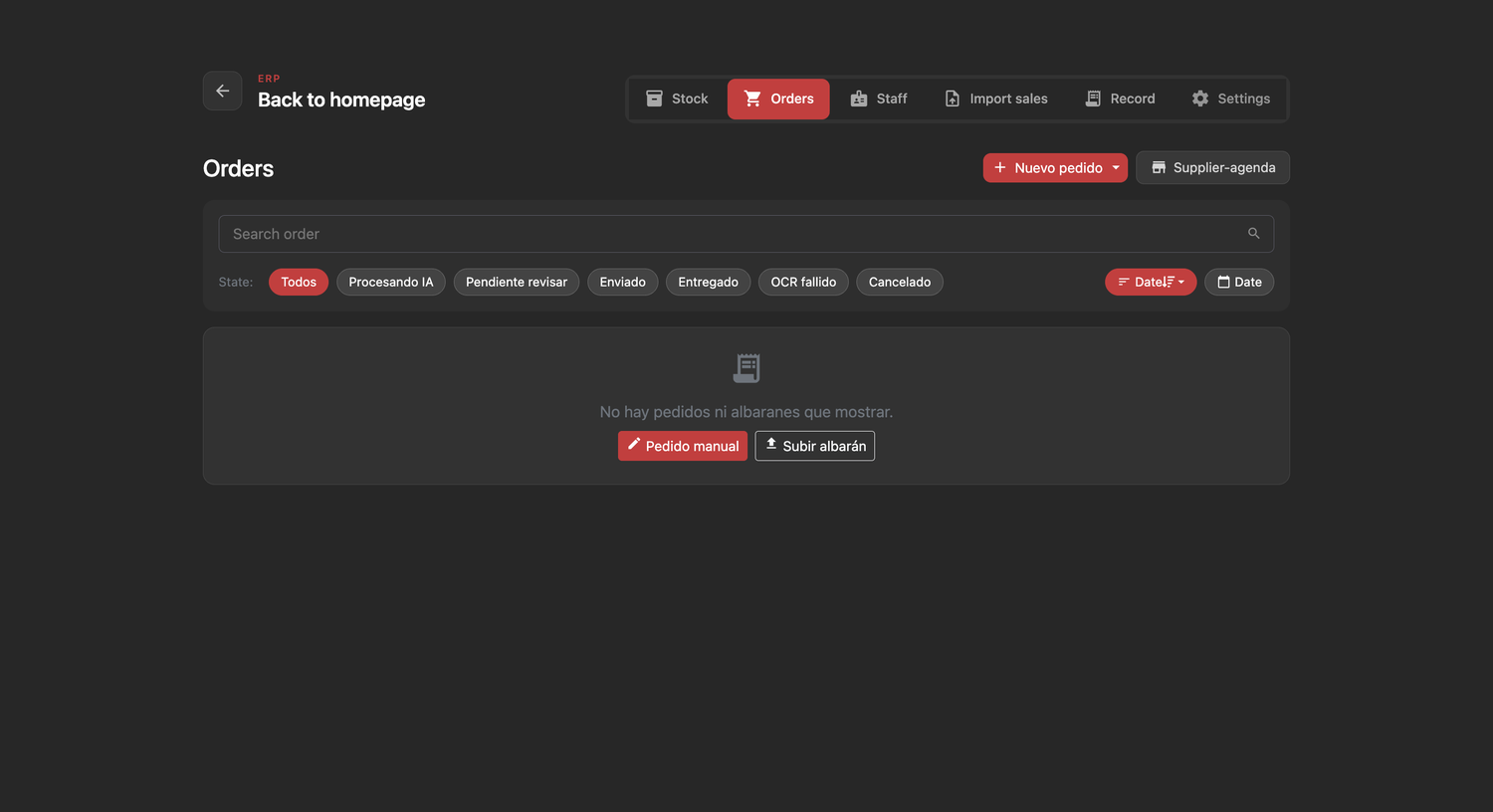Click the Orders page heading
1493x812 pixels.
[238, 168]
